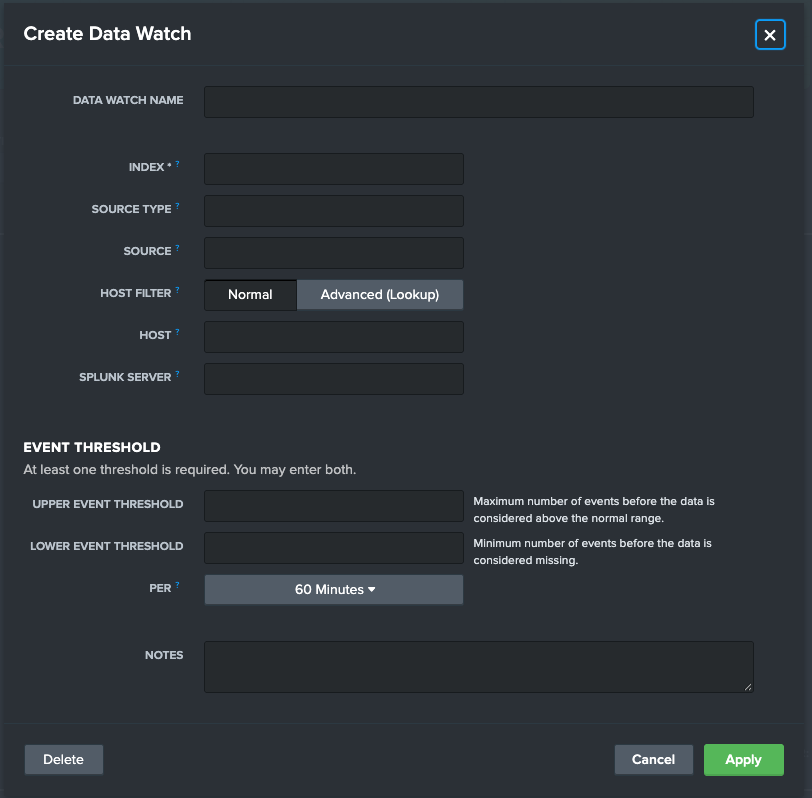Cancel creating the data watch
812x798 pixels.
click(654, 760)
